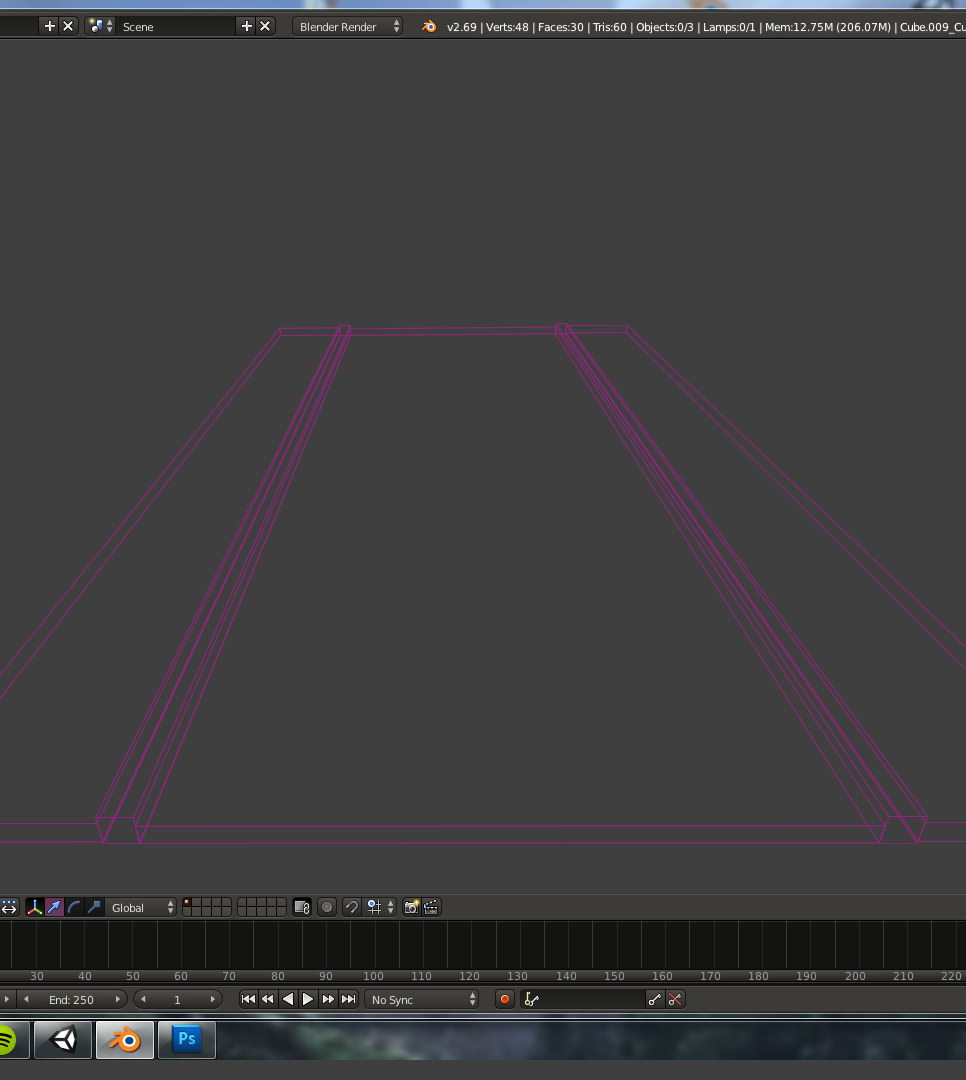The height and width of the screenshot is (1080, 966).
Task: Select the first active layer button
Action: click(x=187, y=902)
